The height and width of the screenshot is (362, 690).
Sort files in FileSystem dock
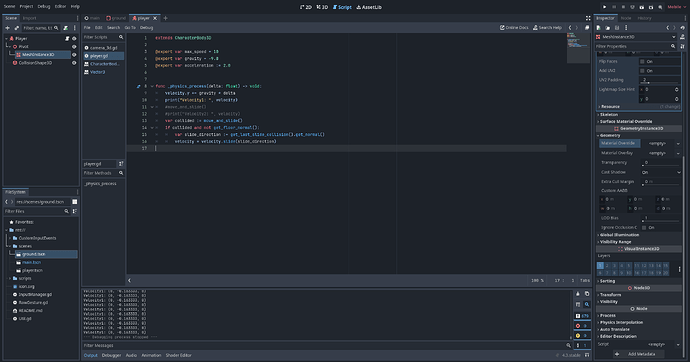pos(75,212)
